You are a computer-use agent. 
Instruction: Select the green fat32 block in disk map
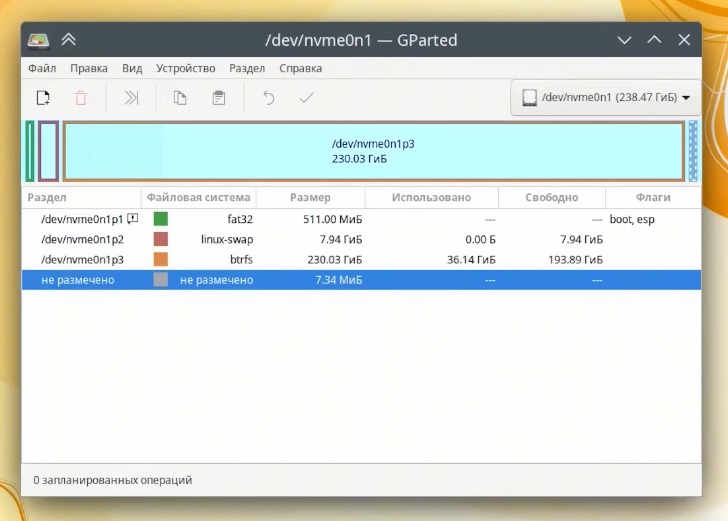[x=30, y=151]
